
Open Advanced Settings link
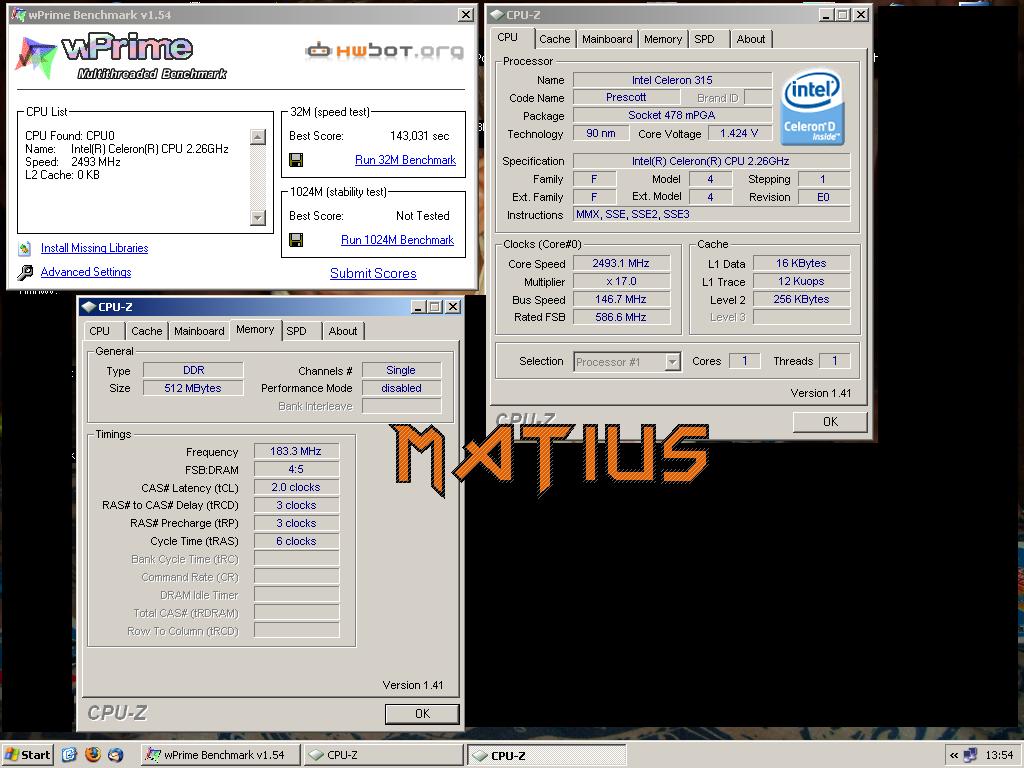pos(86,272)
